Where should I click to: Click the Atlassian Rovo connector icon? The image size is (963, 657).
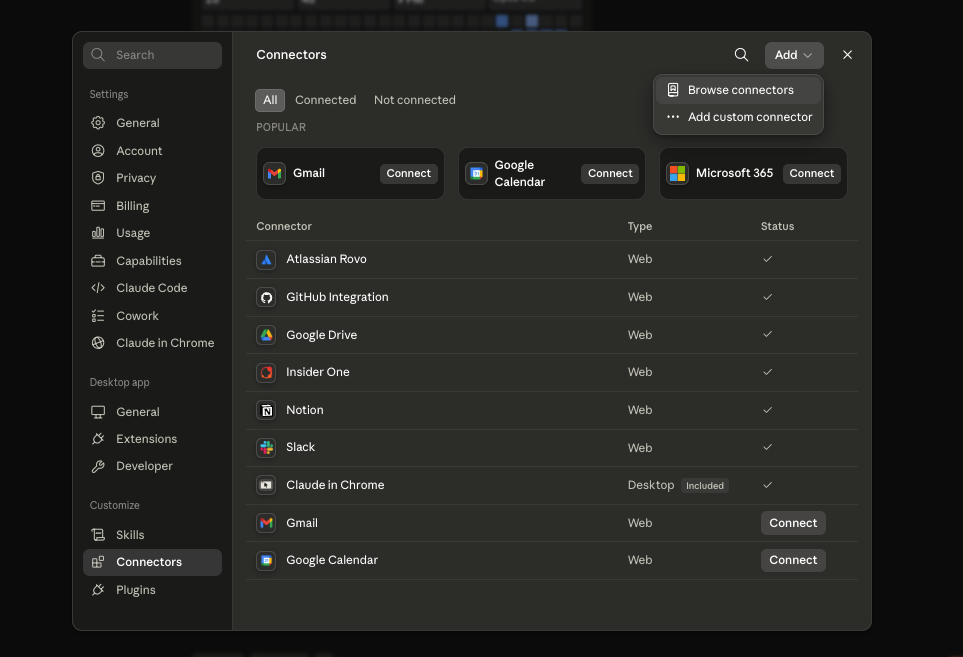pyautogui.click(x=266, y=260)
